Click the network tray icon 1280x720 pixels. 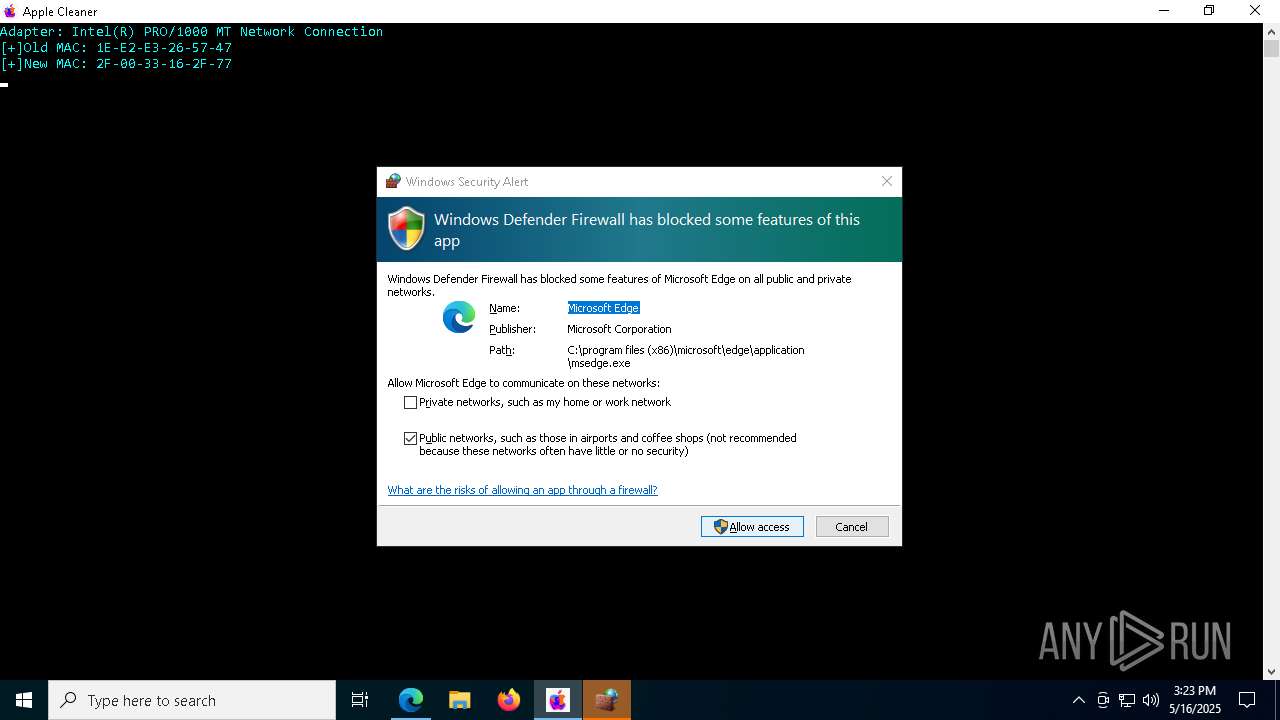[1127, 700]
